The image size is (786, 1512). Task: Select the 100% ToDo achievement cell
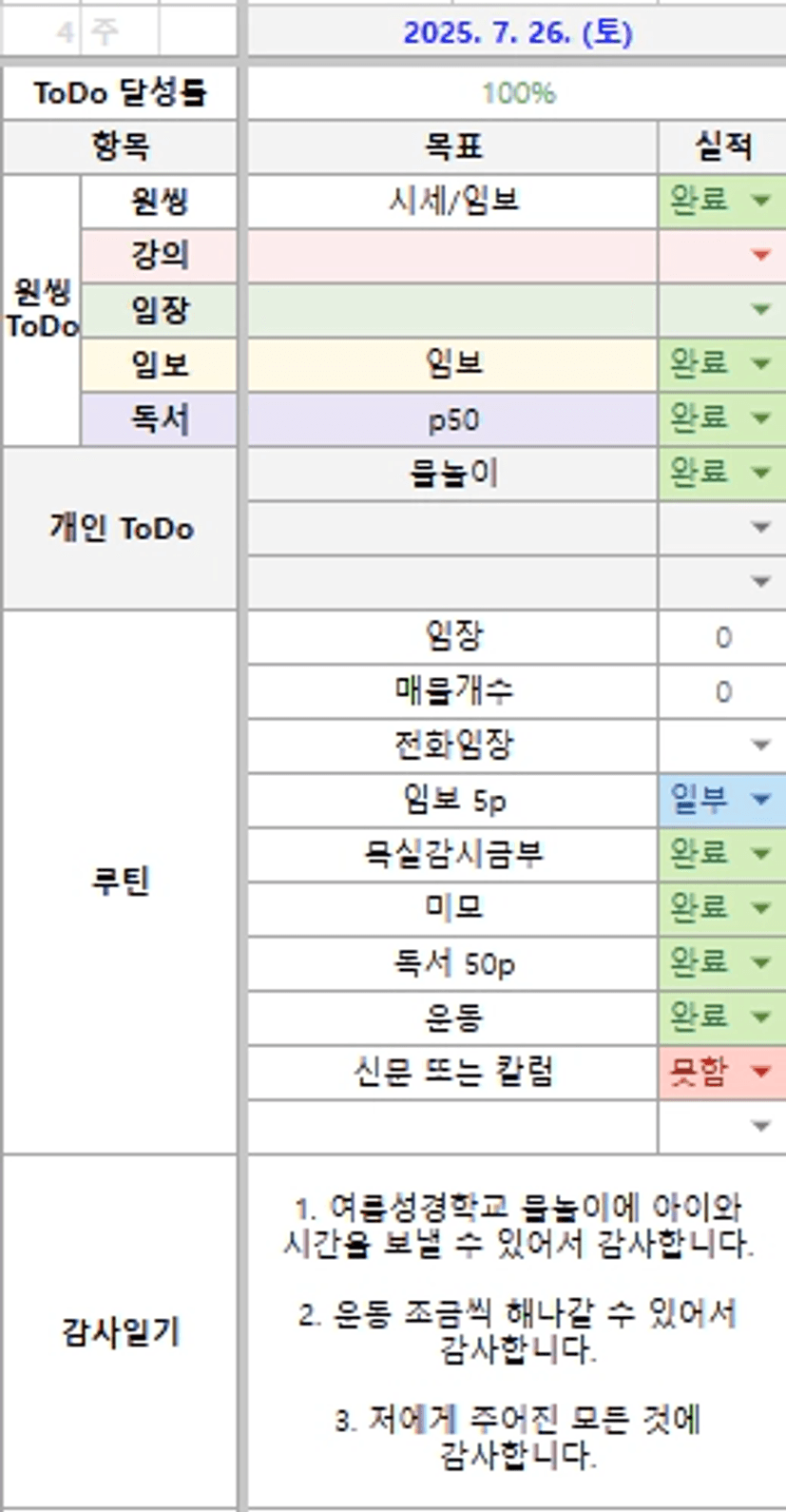[517, 93]
